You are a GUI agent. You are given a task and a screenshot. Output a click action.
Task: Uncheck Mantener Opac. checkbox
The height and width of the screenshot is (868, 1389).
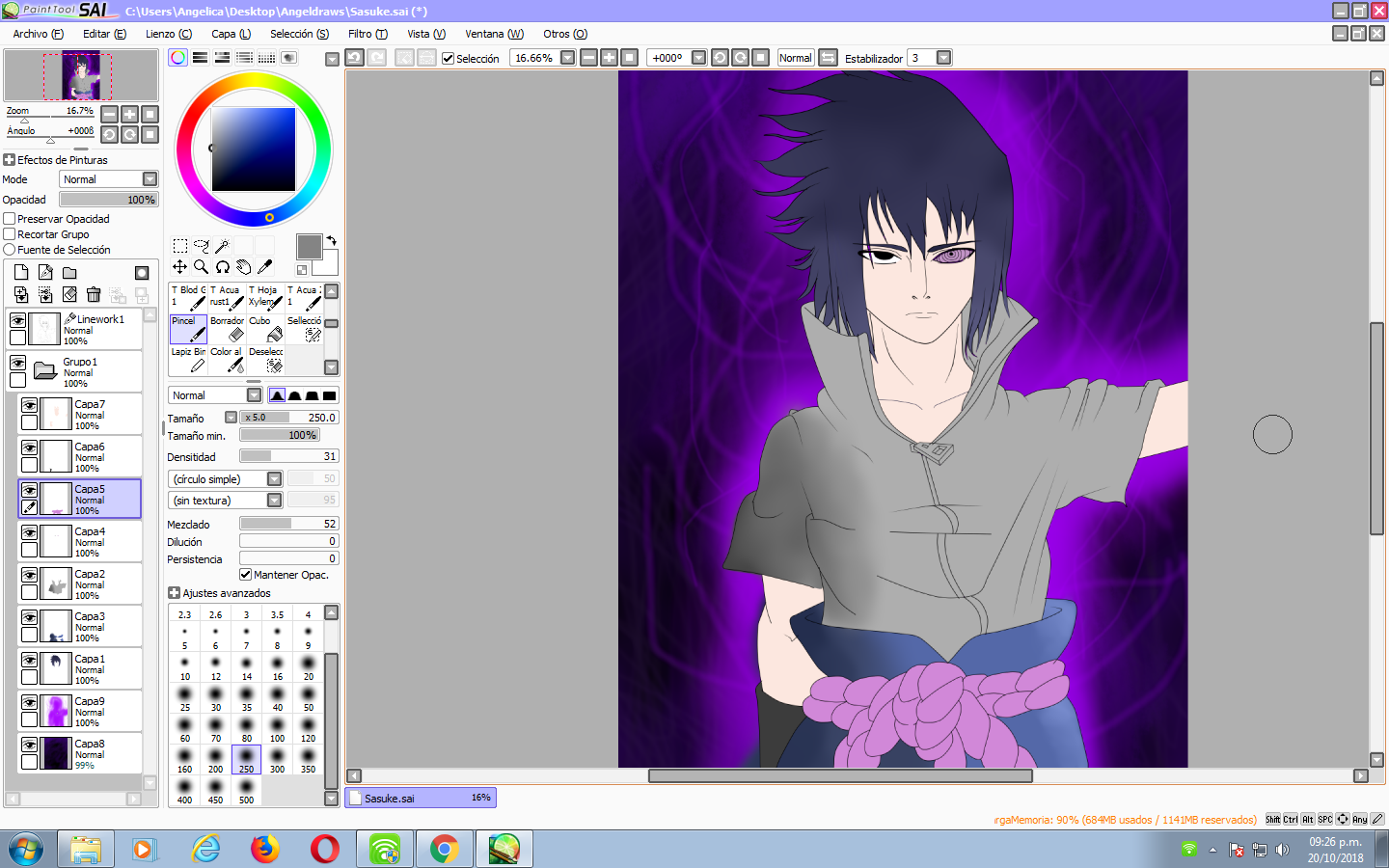point(245,575)
